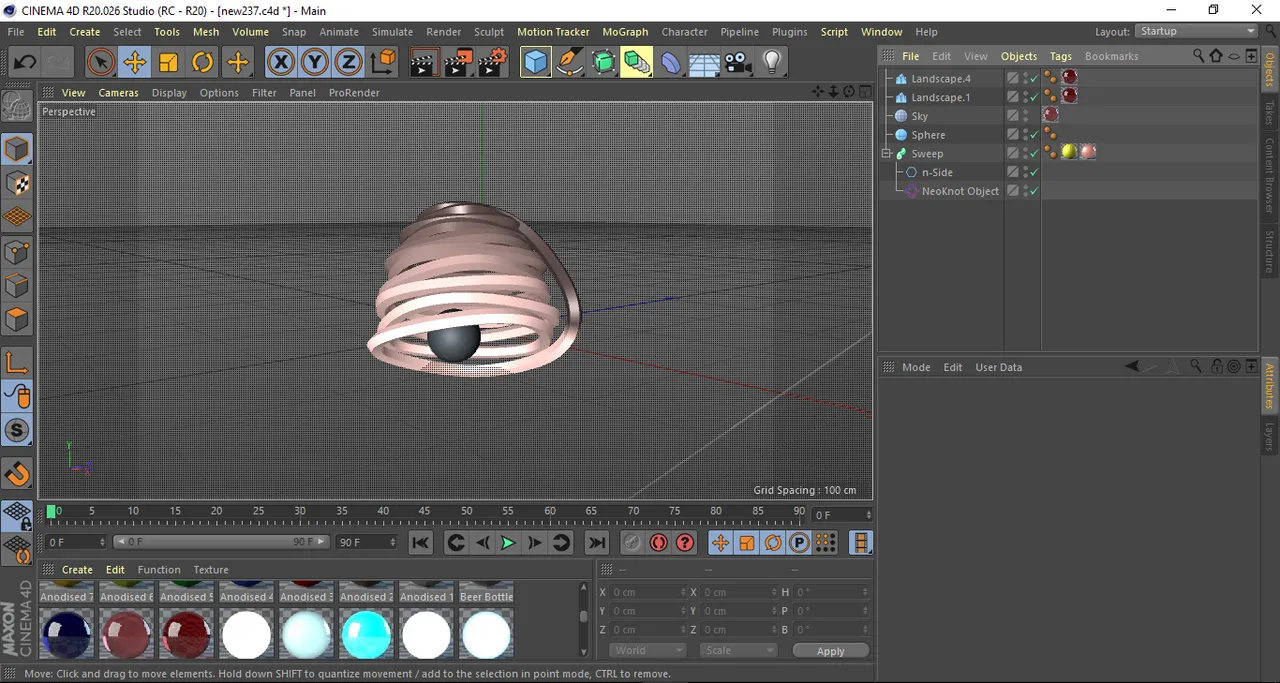Collapse the Sweep object hierarchy
The width and height of the screenshot is (1280, 683).
click(886, 153)
